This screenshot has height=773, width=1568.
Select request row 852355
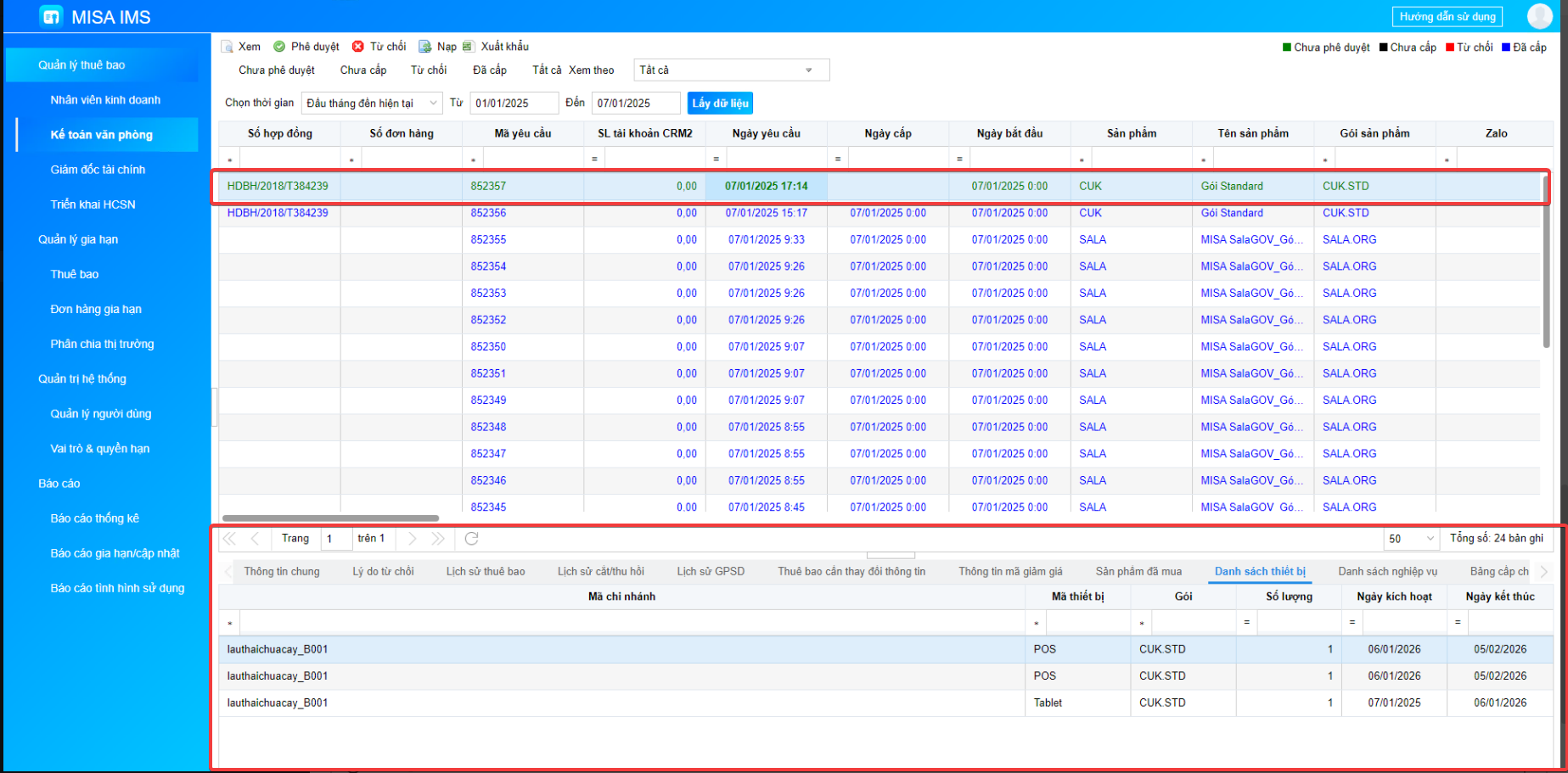(880, 240)
